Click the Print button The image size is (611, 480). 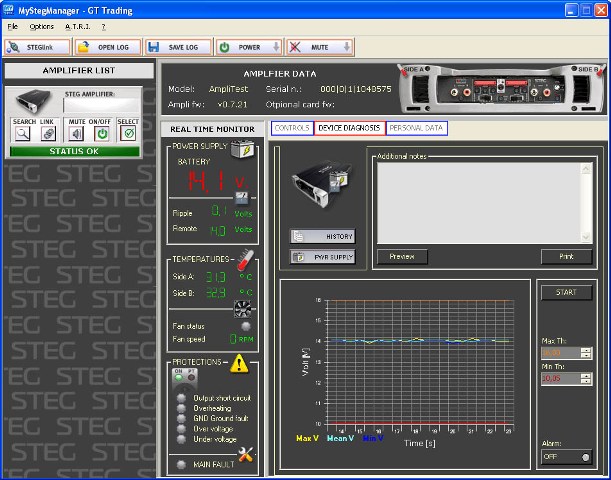(x=566, y=257)
